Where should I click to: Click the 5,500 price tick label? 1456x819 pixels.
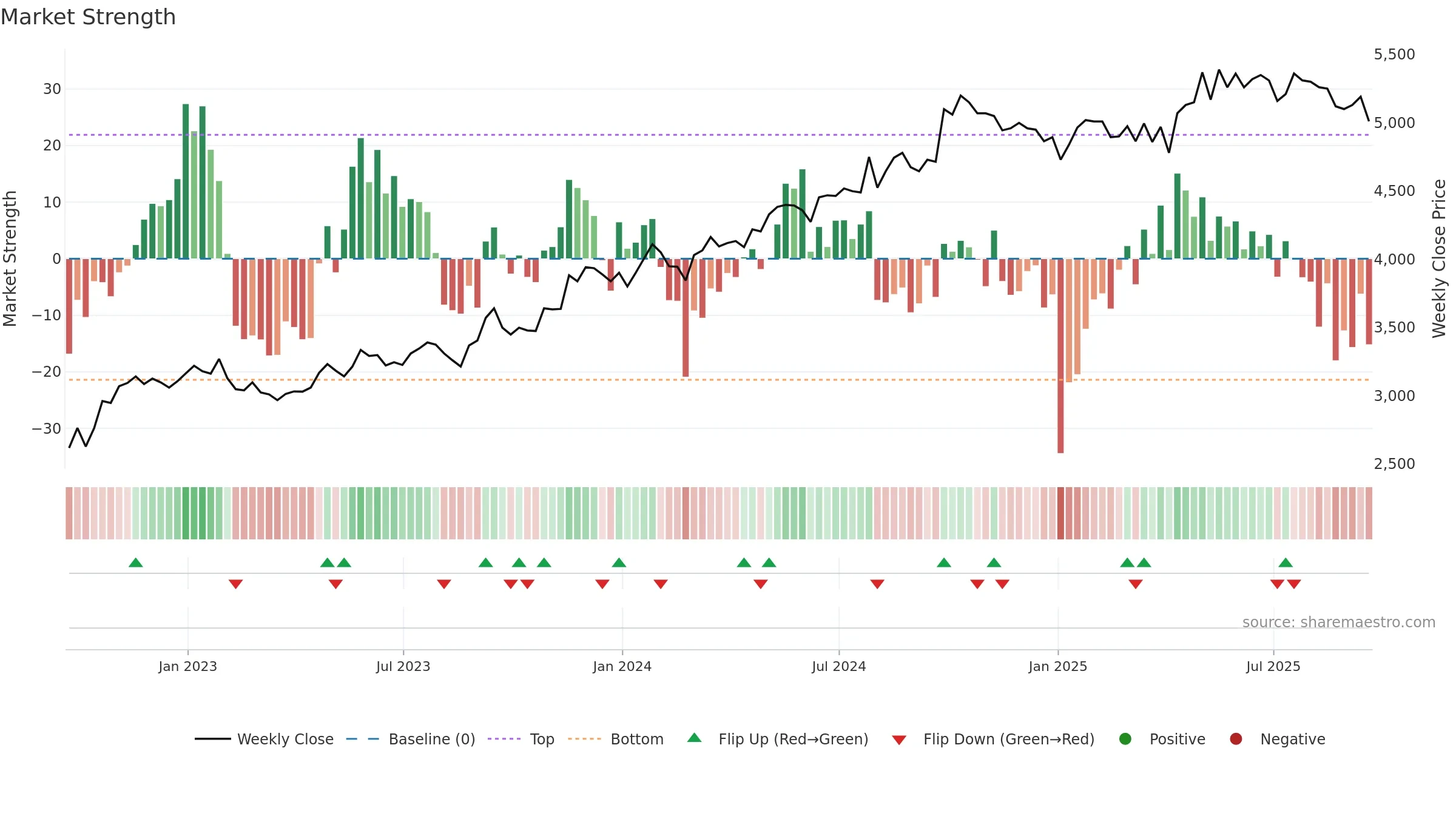pos(1395,55)
